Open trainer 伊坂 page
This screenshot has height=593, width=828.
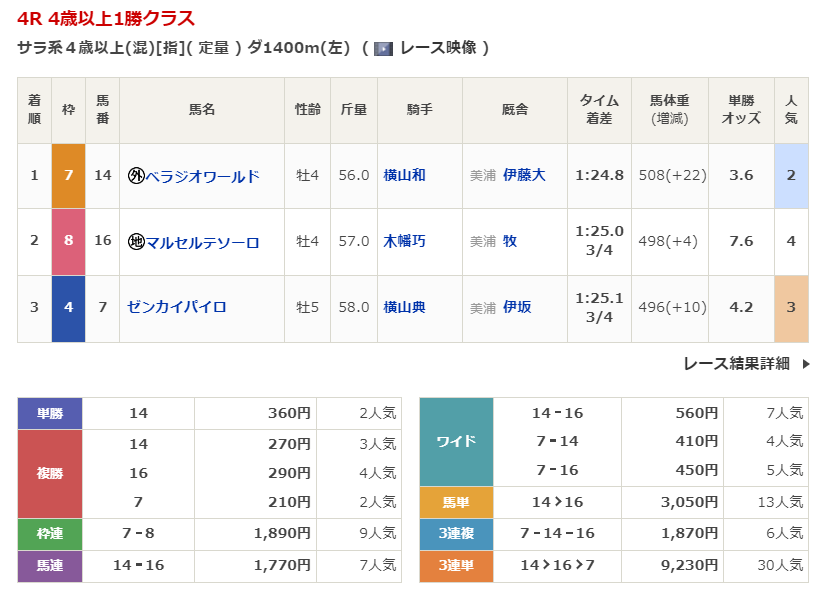(x=517, y=307)
